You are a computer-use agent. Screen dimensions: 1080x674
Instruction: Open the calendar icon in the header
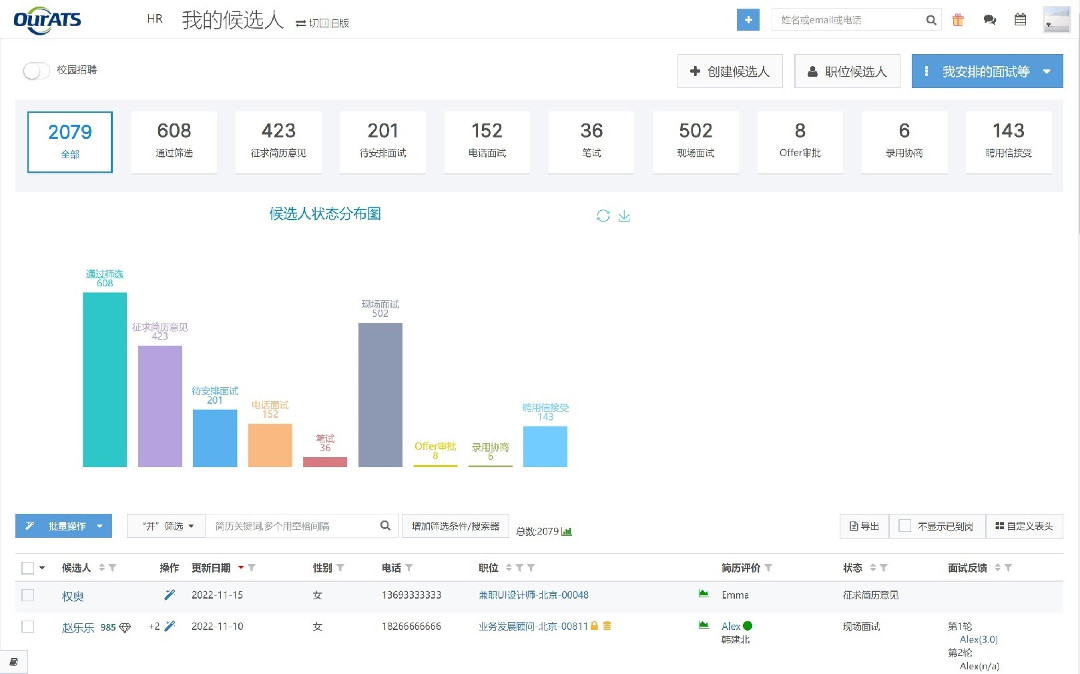pyautogui.click(x=1020, y=19)
